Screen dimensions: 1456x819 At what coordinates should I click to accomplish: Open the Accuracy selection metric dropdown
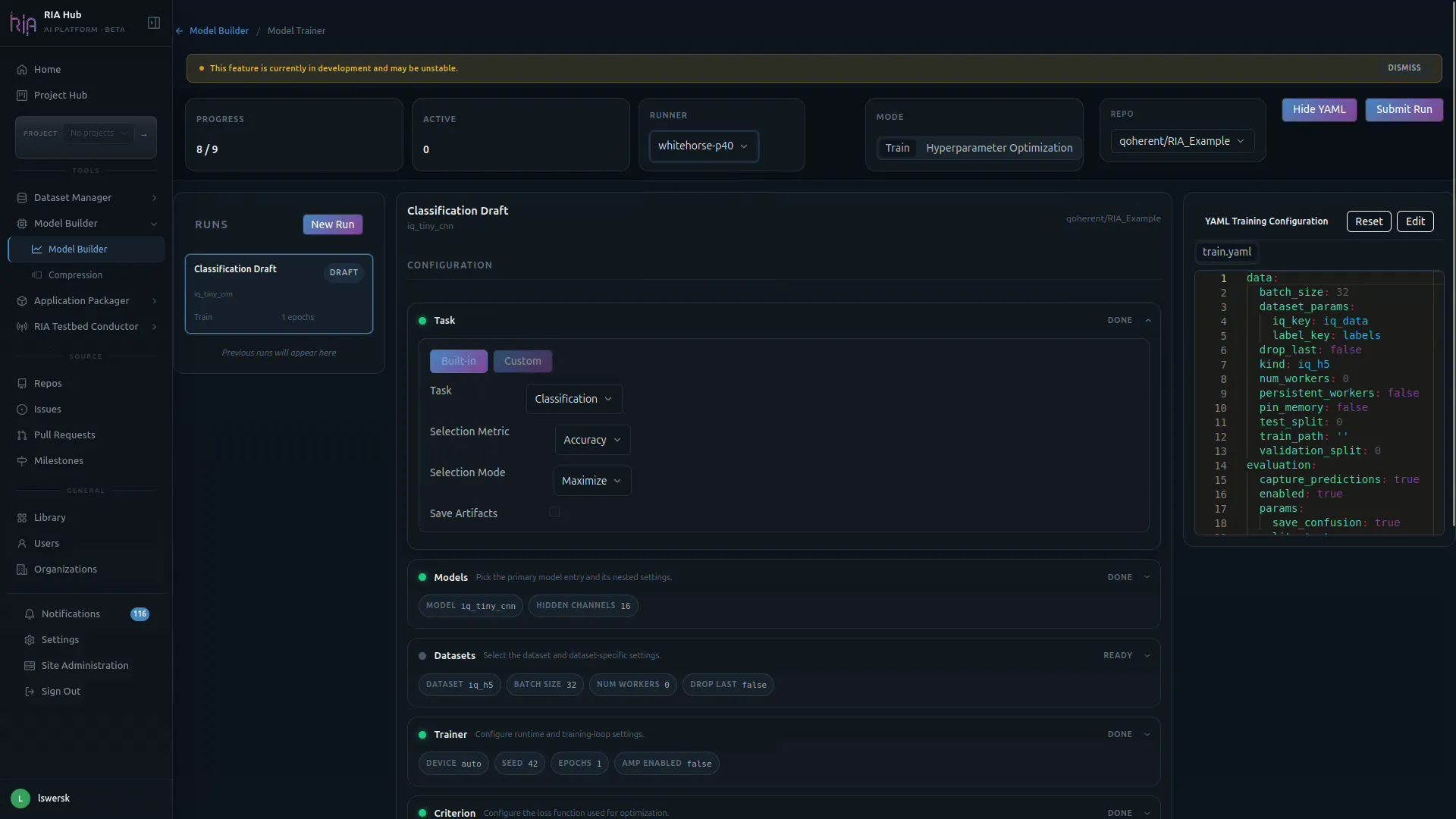click(x=592, y=440)
